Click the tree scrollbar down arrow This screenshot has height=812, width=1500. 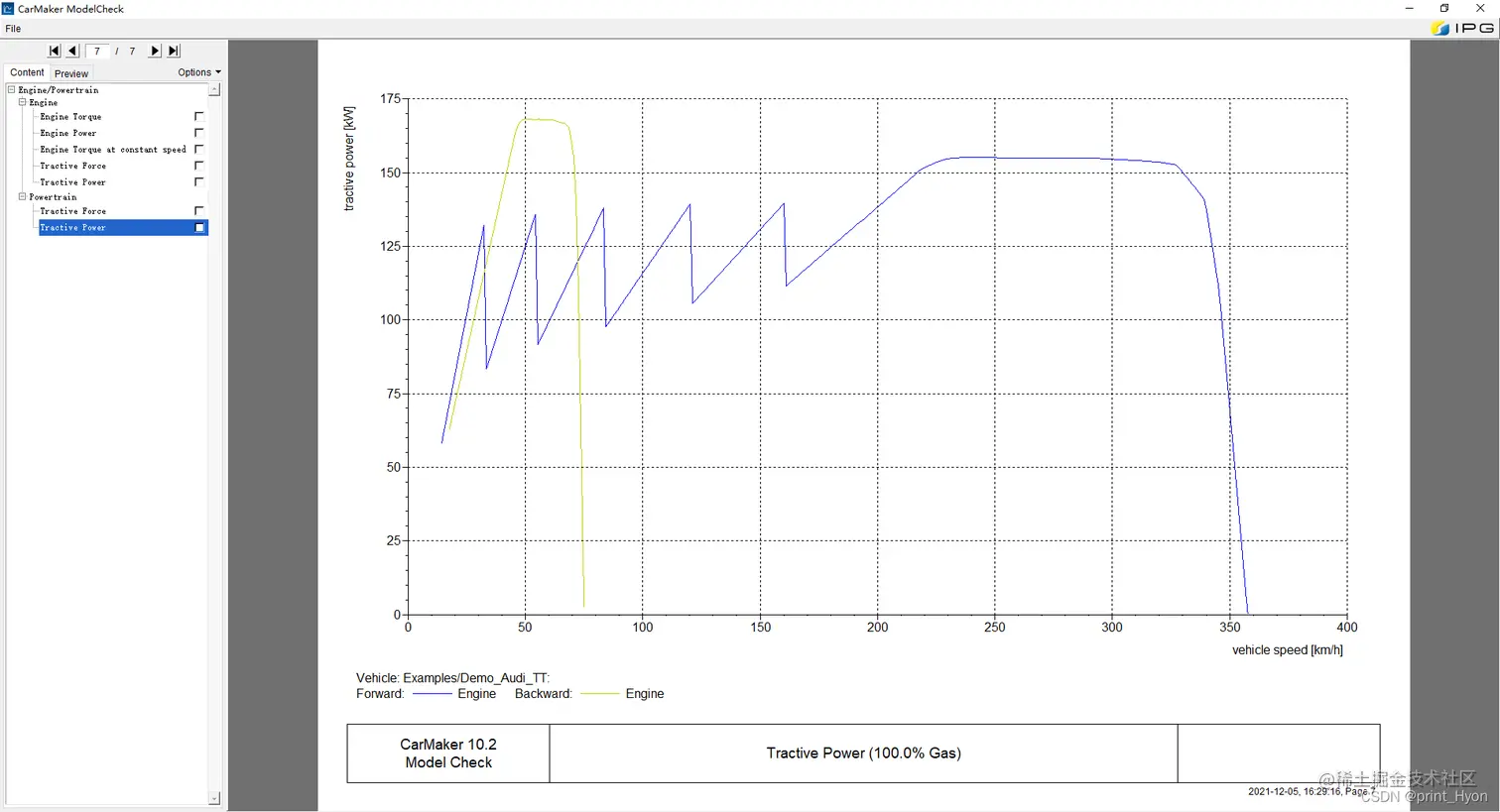(x=214, y=798)
